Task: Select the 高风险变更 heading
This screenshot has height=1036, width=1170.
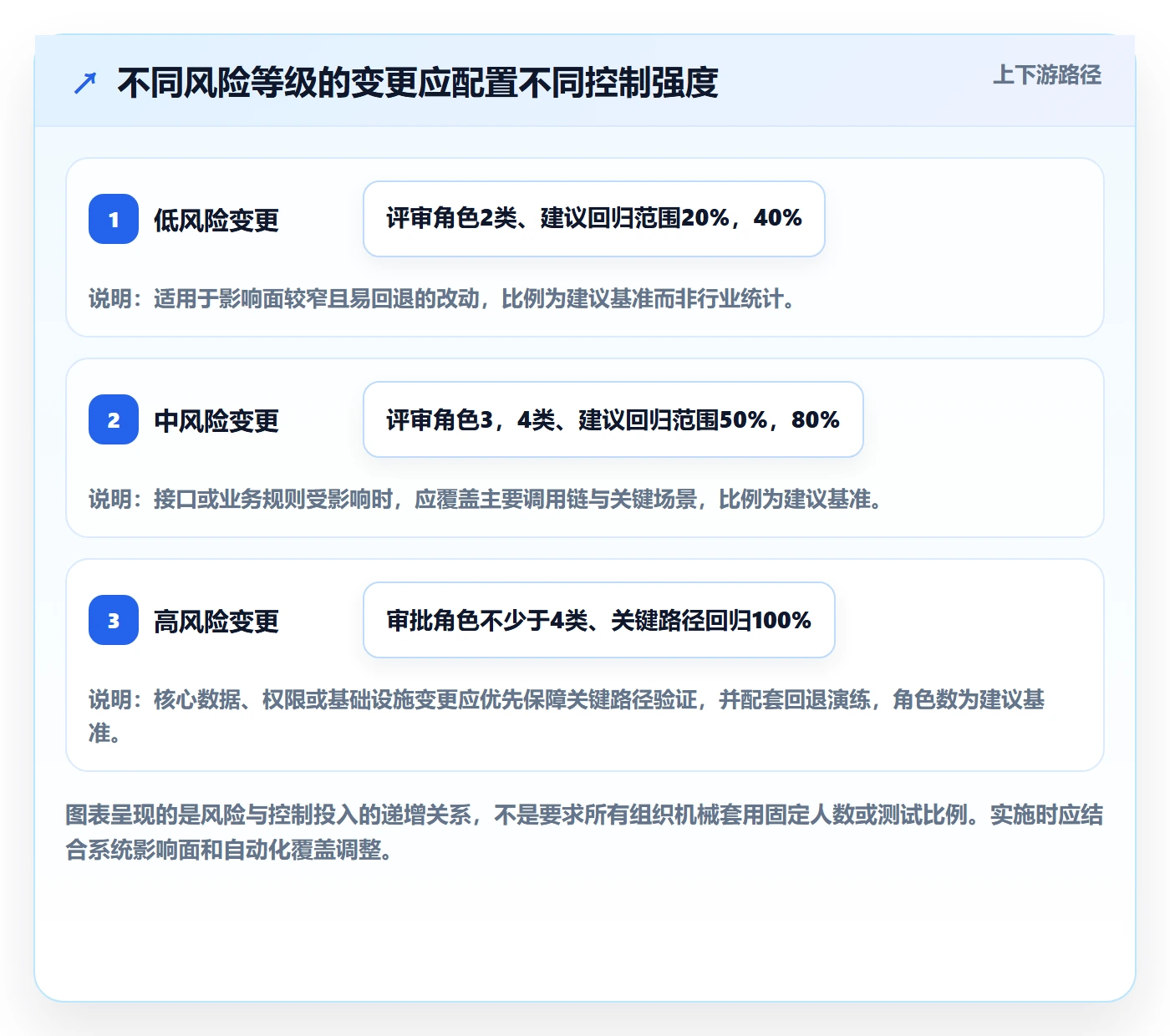Action: pos(216,622)
